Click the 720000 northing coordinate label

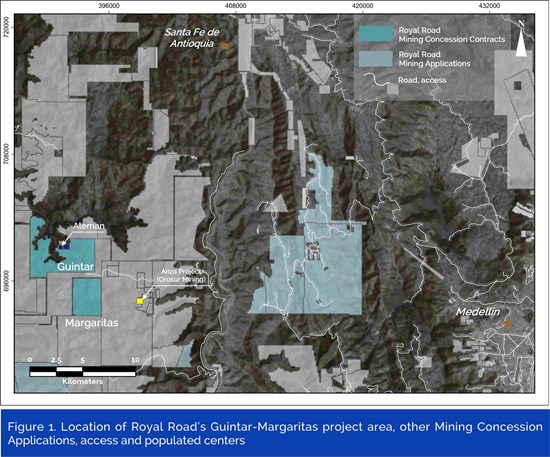click(6, 27)
